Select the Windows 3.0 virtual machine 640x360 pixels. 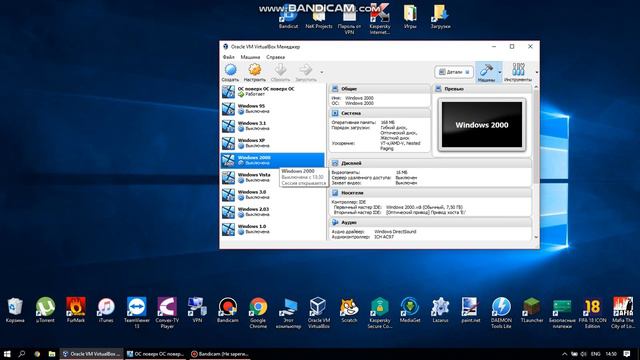(273, 194)
